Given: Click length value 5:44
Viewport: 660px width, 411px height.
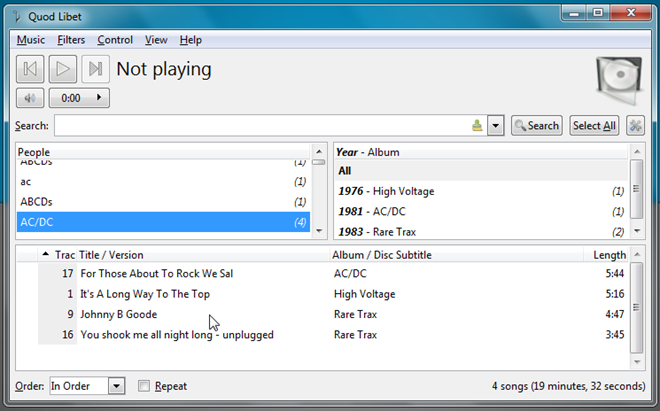Looking at the screenshot, I should (x=615, y=274).
